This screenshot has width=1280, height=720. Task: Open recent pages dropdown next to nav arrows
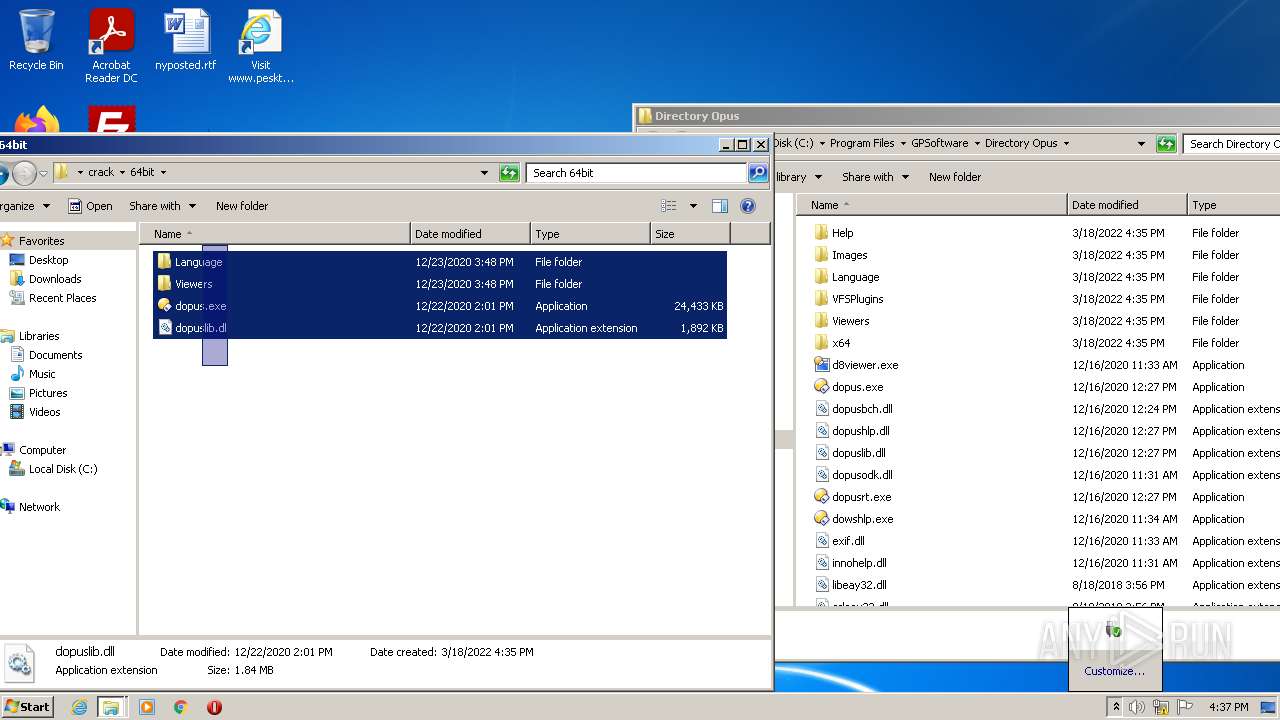point(44,173)
